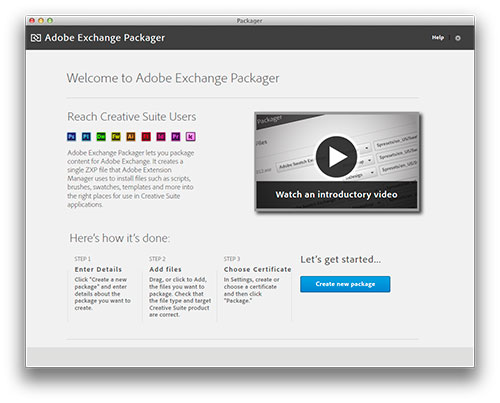Click the magenta InDesign Id icon
Image resolution: width=500 pixels, height=403 pixels.
161,137
